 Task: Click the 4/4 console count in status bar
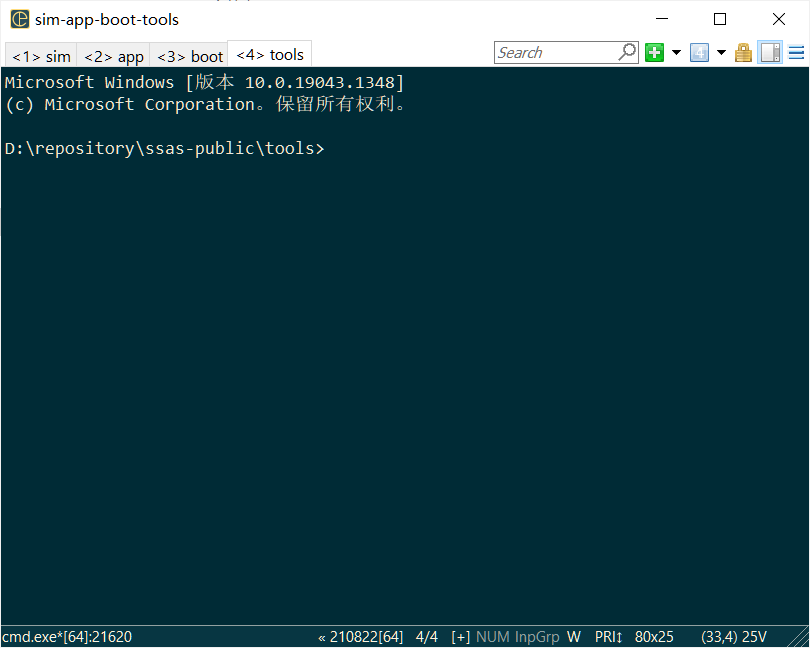[427, 637]
